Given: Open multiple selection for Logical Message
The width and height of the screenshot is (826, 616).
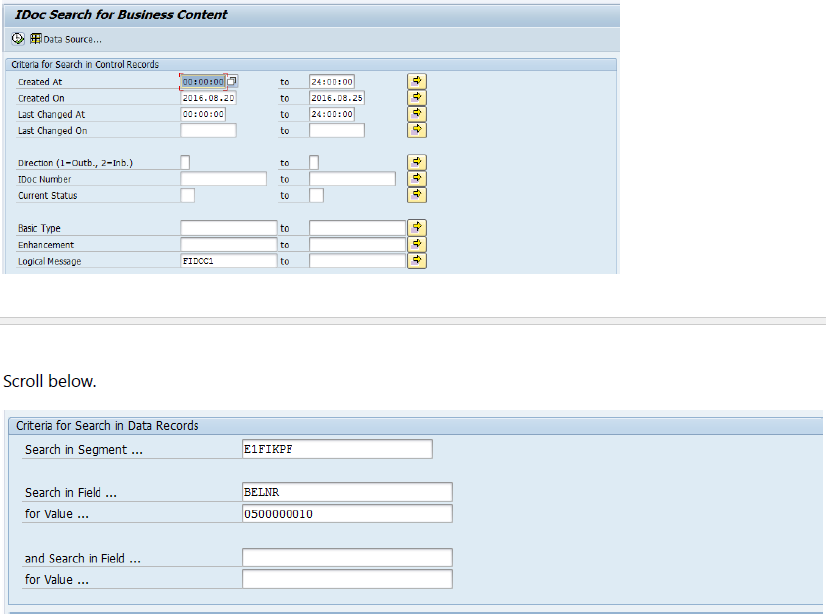Looking at the screenshot, I should [x=417, y=261].
